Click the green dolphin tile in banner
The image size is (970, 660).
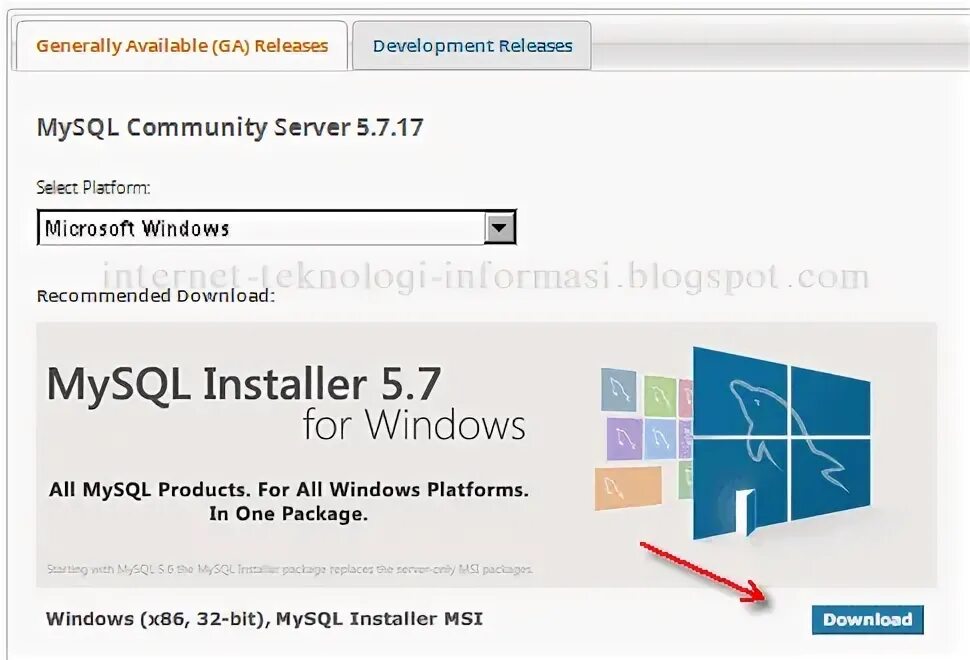click(x=659, y=395)
